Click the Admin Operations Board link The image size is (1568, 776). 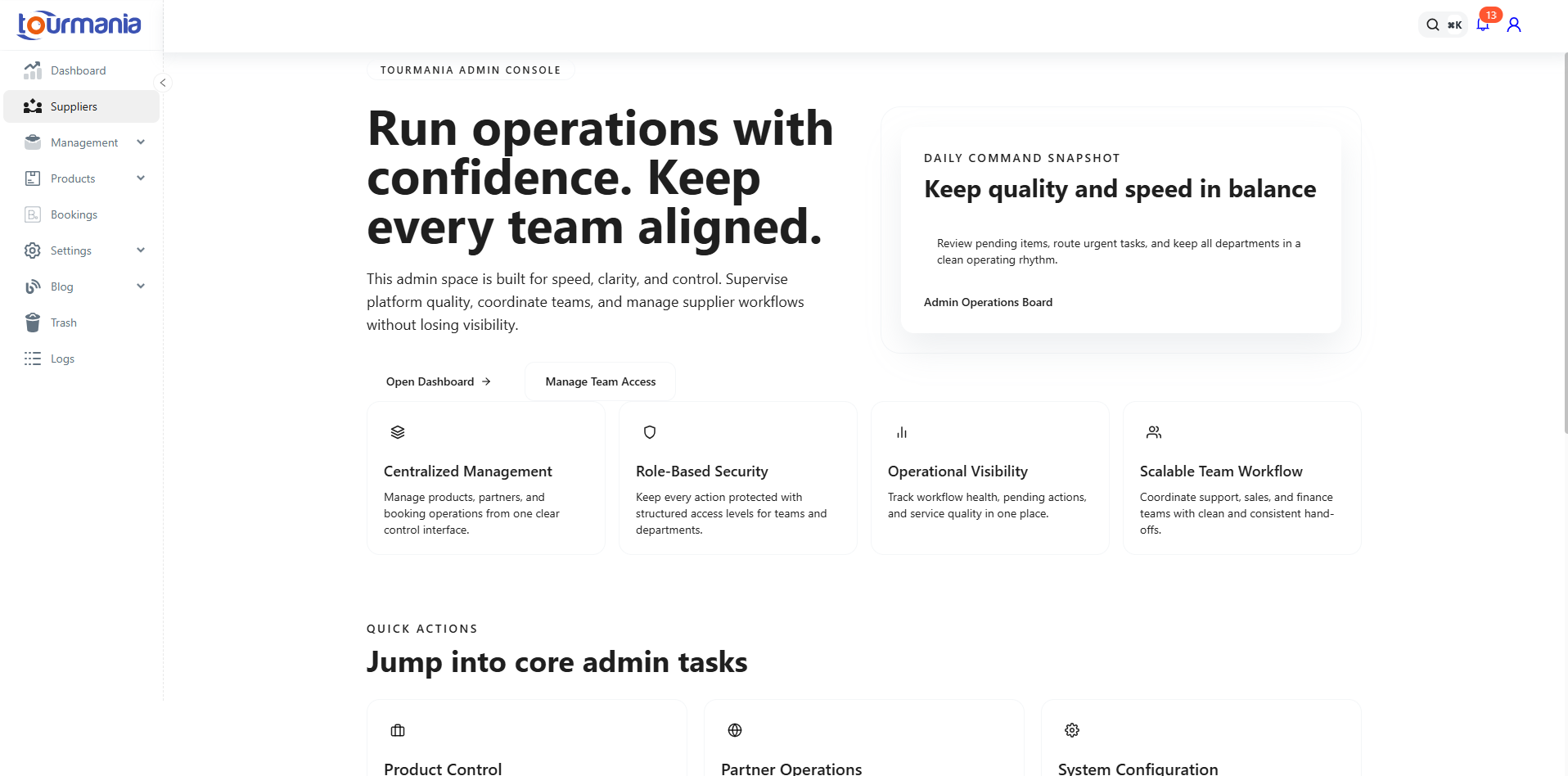click(988, 302)
